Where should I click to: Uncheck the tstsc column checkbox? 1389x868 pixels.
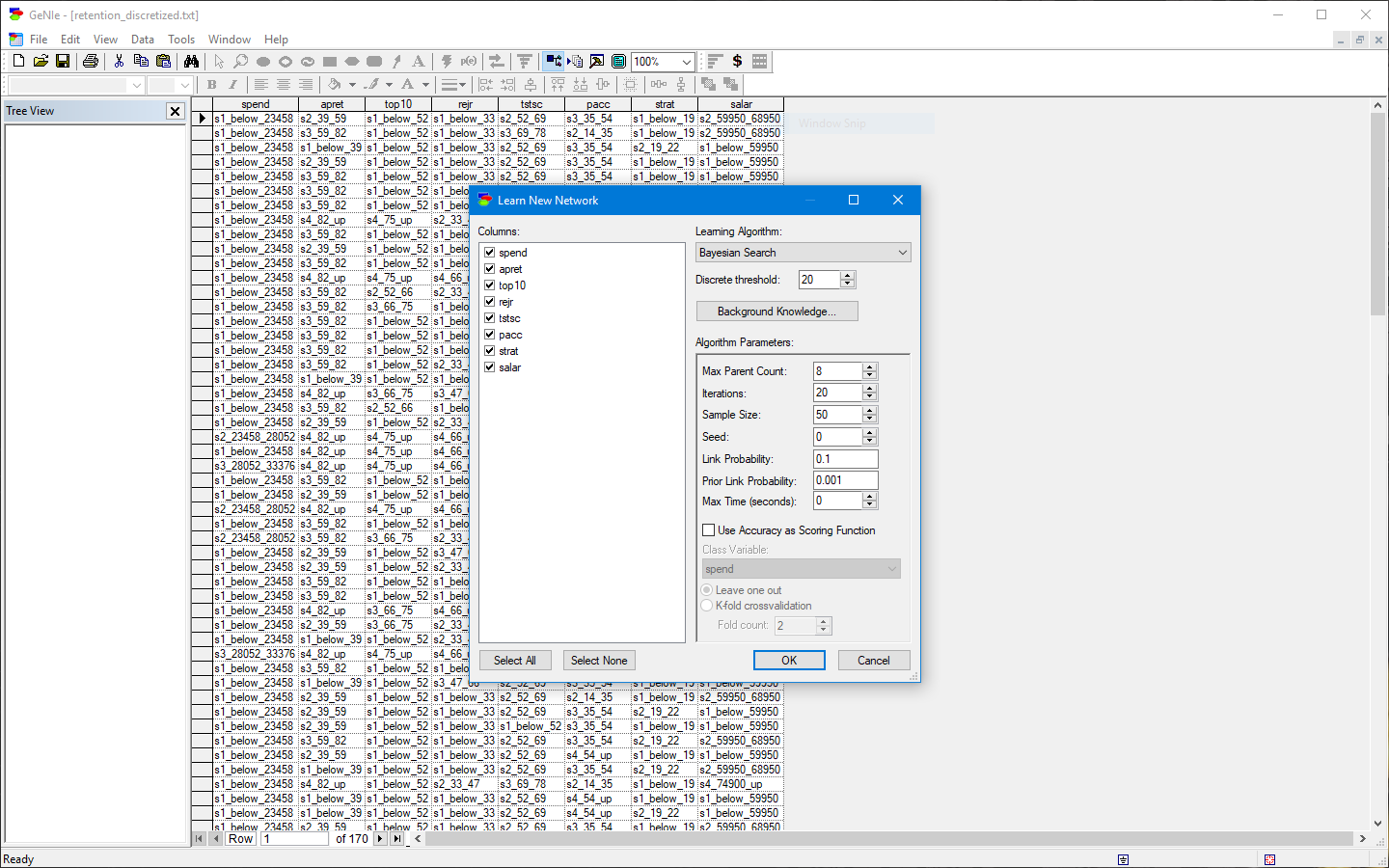[489, 317]
